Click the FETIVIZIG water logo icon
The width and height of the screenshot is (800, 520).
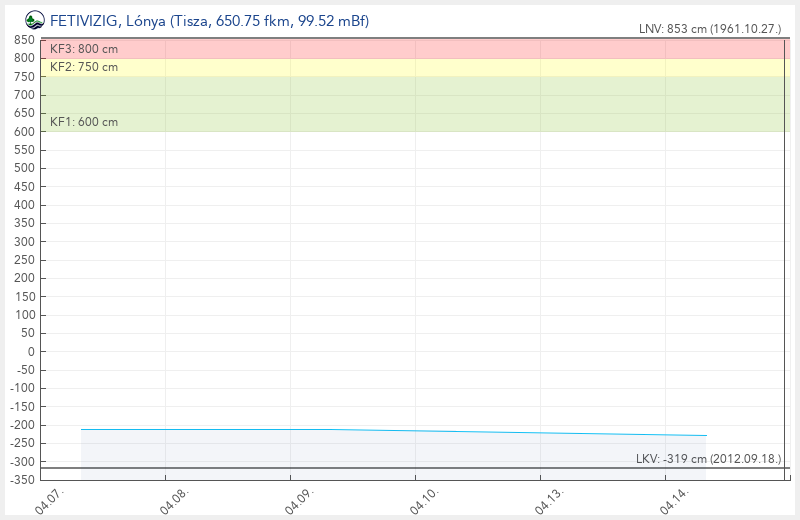coord(35,19)
